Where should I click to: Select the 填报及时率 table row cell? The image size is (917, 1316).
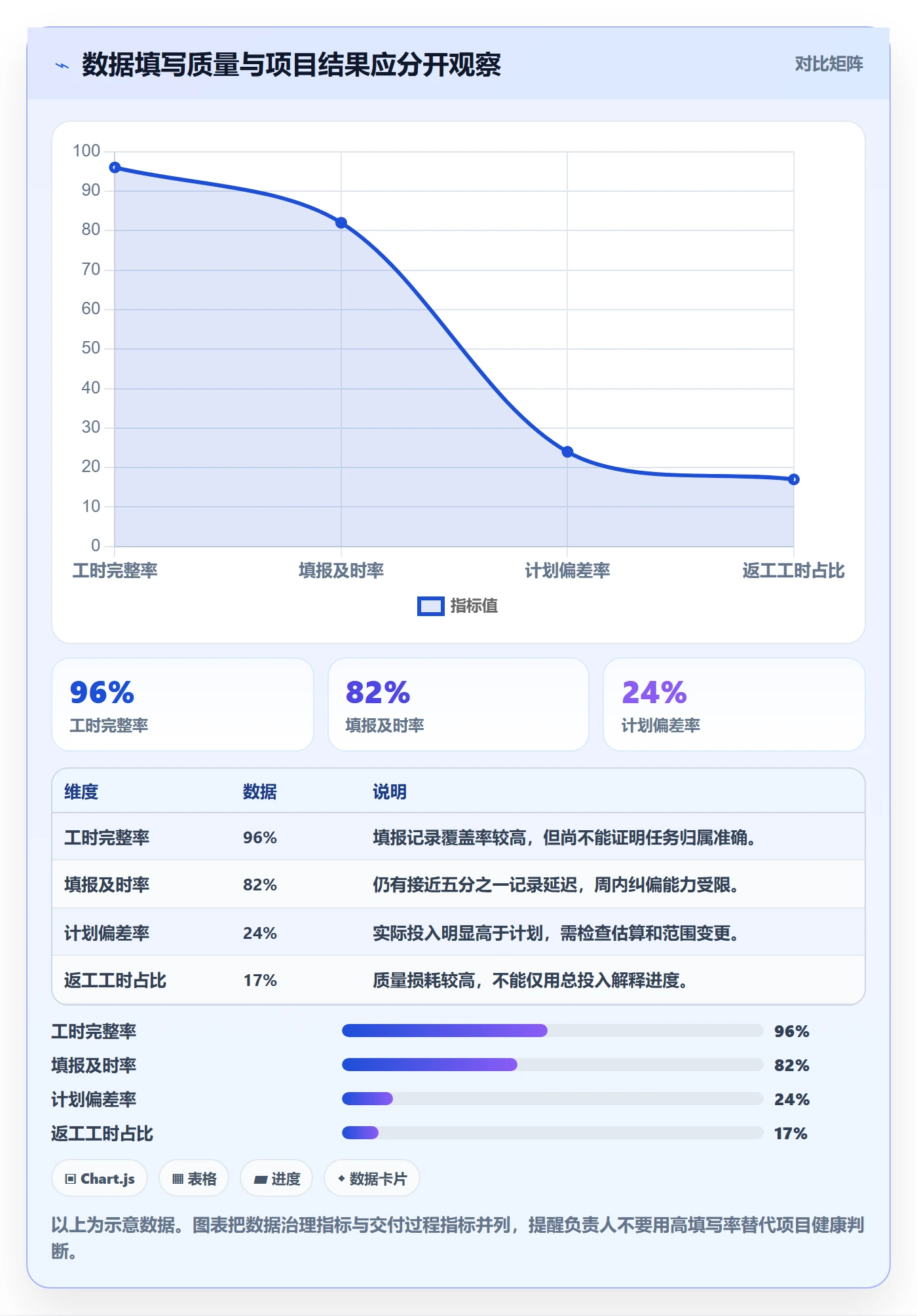click(107, 885)
